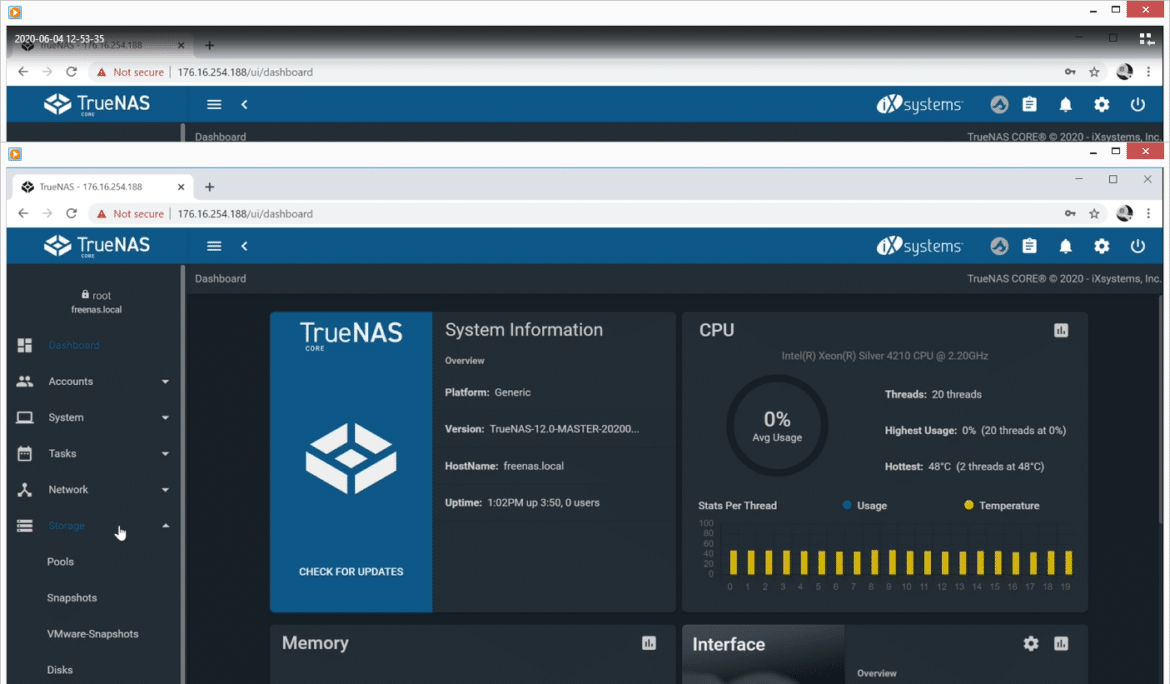Click the Not secure warning in front window
Screen dimensions: 1170x684
pos(131,213)
